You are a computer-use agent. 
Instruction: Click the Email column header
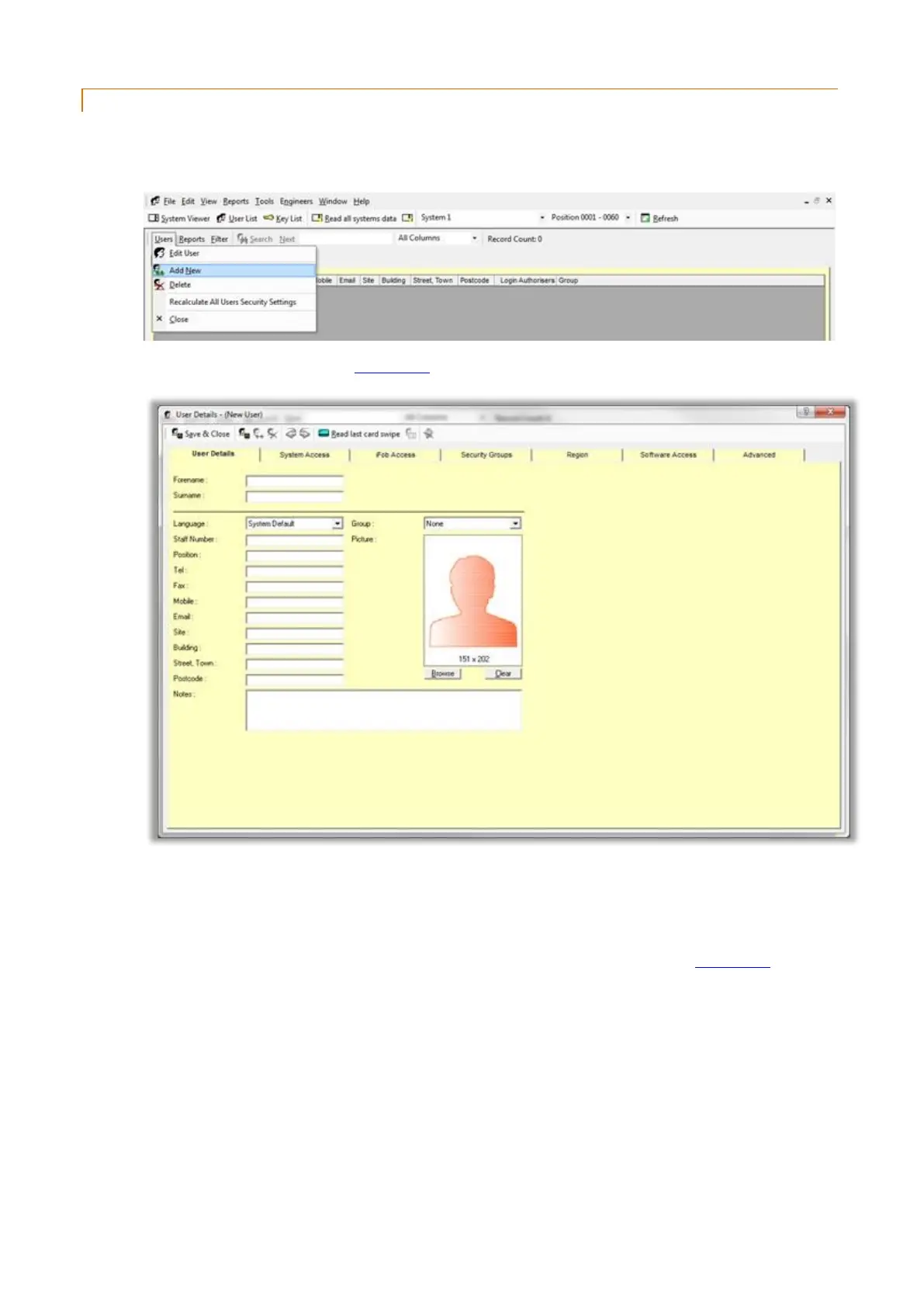[348, 280]
